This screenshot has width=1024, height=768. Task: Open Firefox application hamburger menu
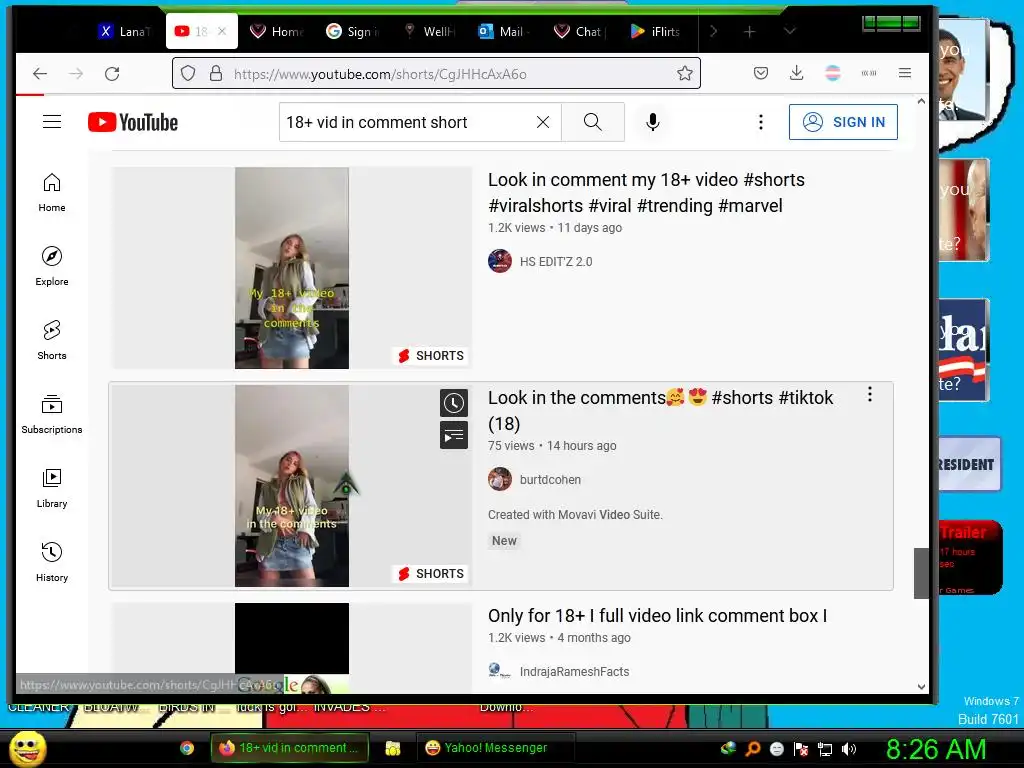904,73
